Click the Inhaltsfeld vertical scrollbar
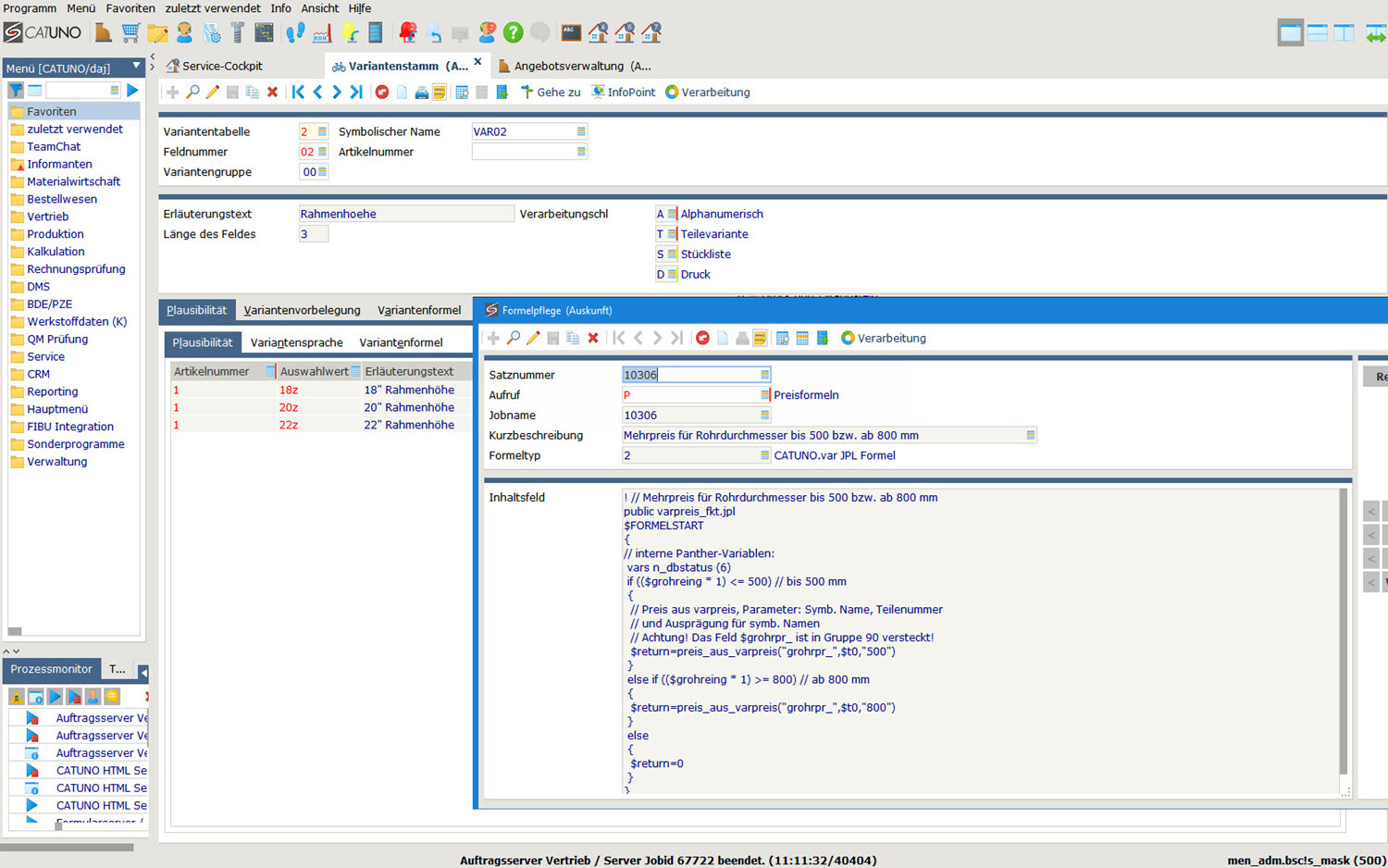This screenshot has width=1388, height=868. (x=1343, y=629)
